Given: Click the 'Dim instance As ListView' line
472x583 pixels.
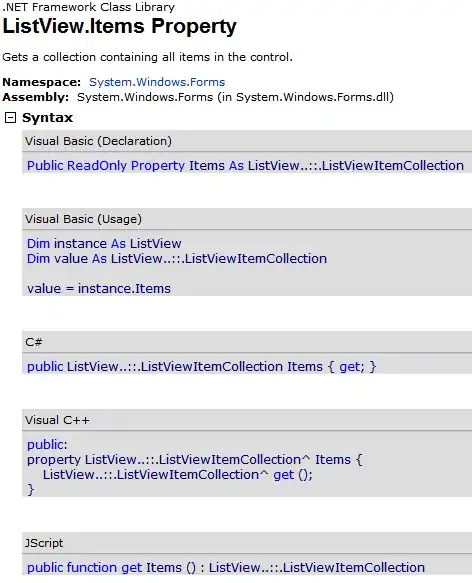Looking at the screenshot, I should pyautogui.click(x=104, y=244).
